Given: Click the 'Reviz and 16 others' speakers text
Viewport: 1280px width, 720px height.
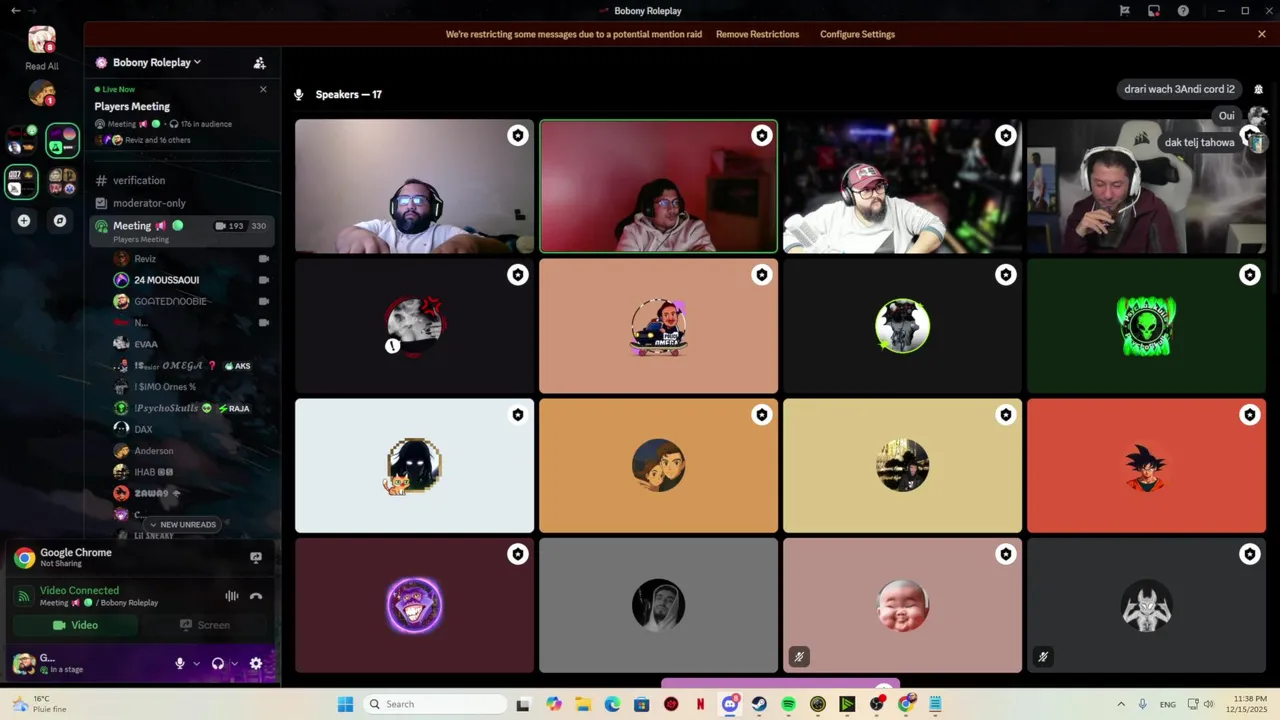Looking at the screenshot, I should pos(158,140).
